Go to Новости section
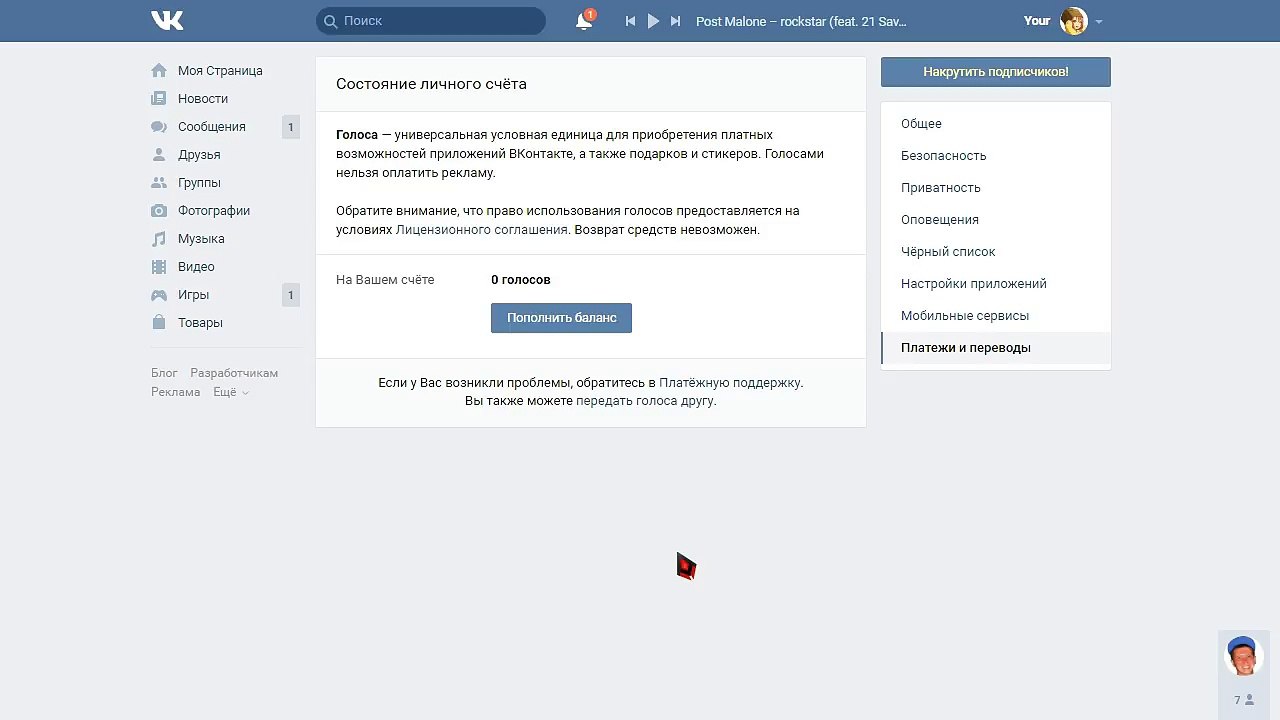The image size is (1280, 720). 203,99
